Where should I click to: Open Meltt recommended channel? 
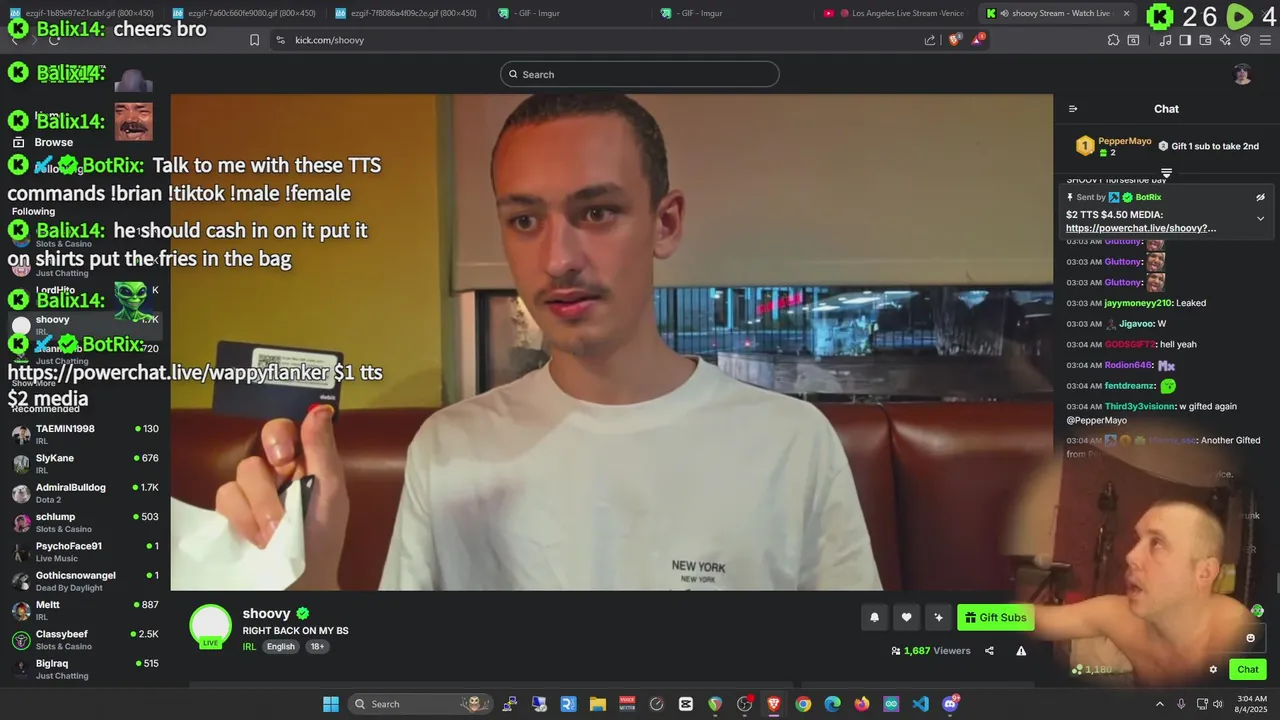[x=85, y=610]
